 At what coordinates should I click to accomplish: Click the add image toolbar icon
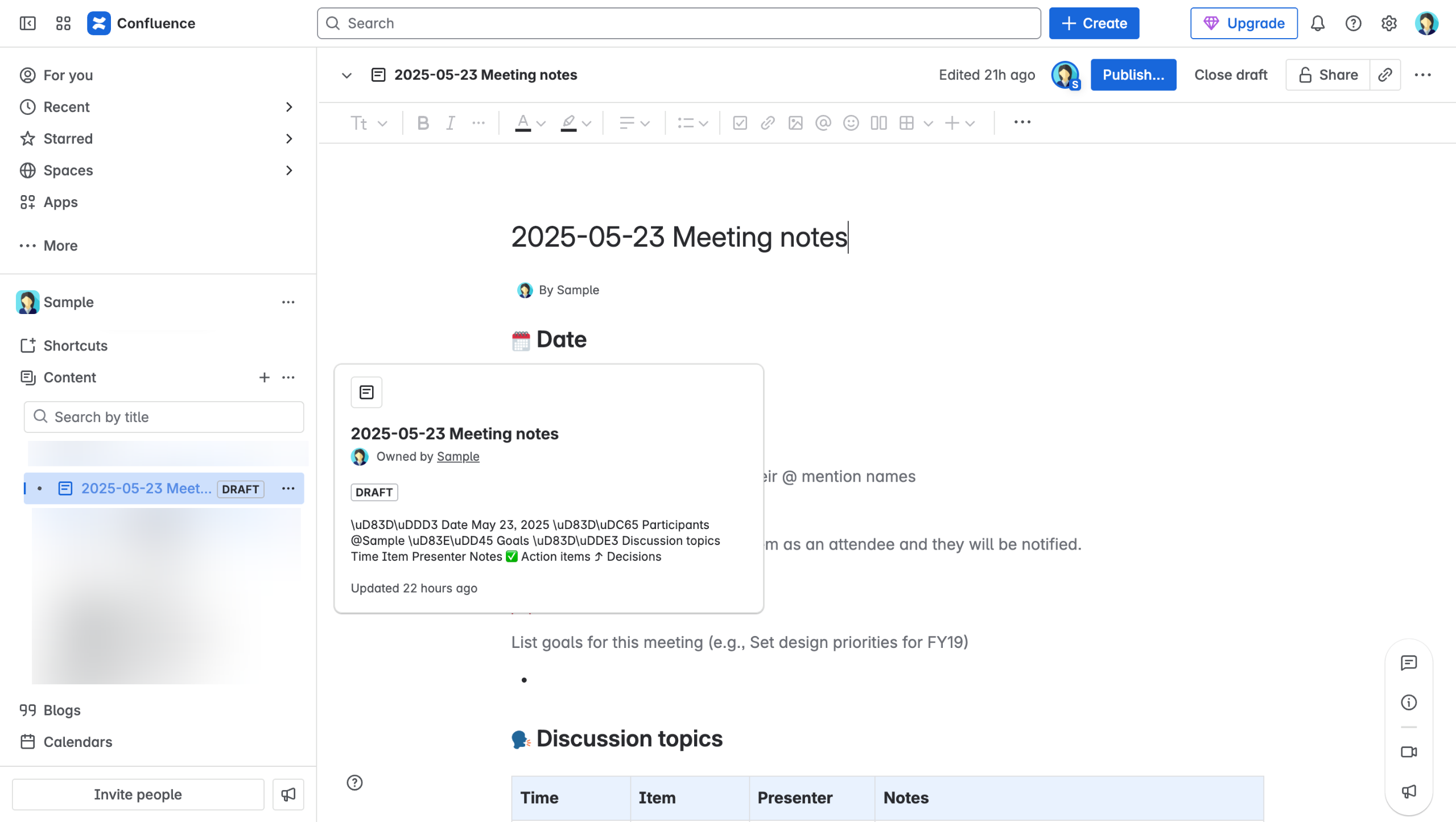[795, 123]
